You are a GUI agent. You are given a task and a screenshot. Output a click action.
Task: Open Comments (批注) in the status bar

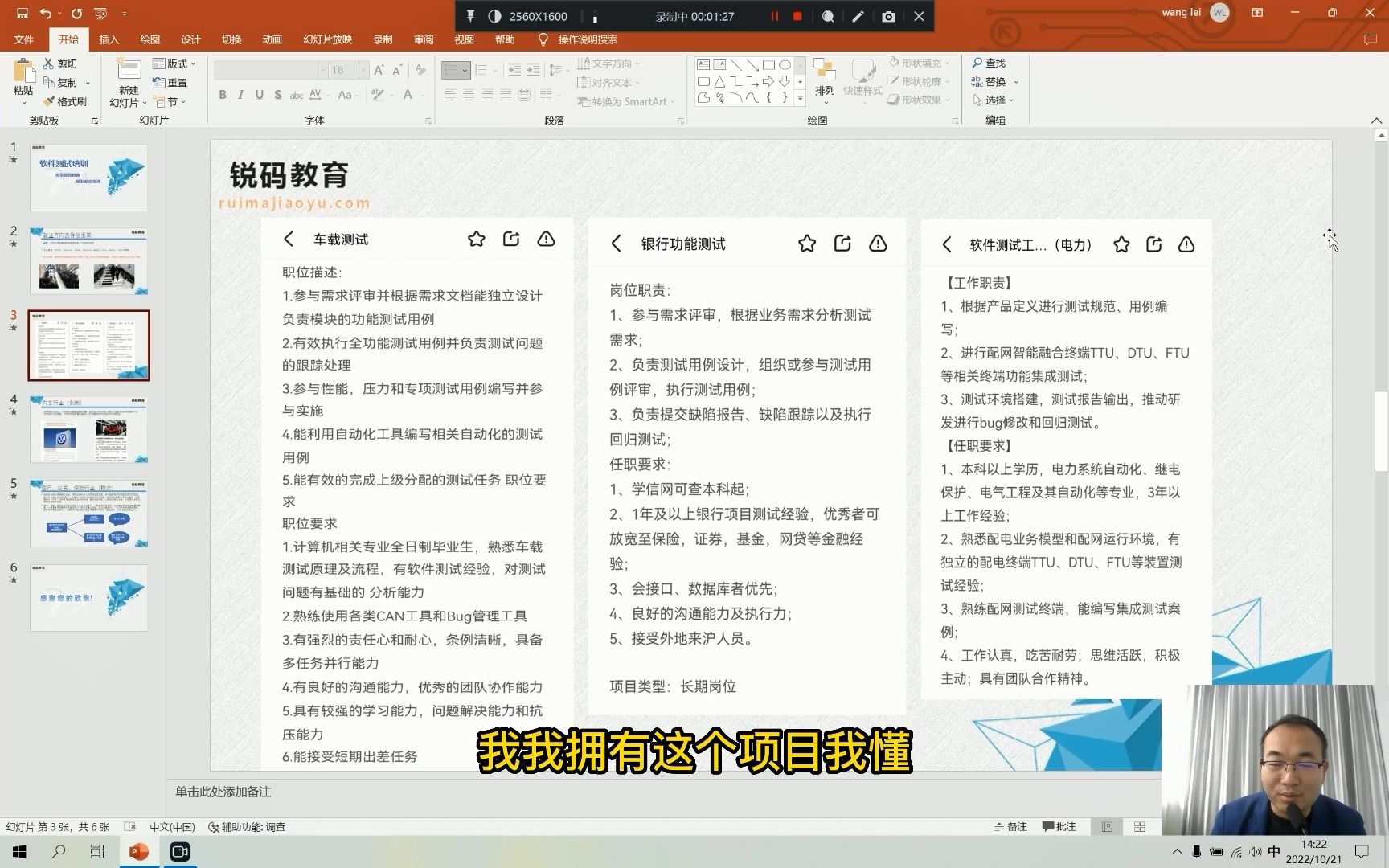click(1059, 826)
